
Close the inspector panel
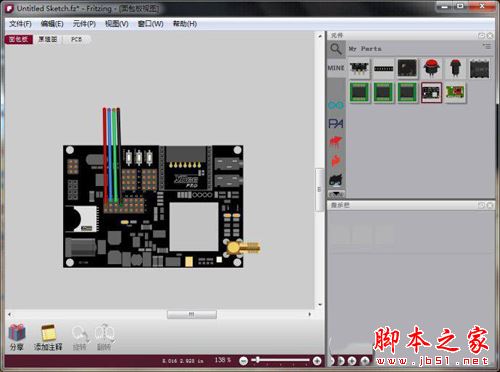490,205
